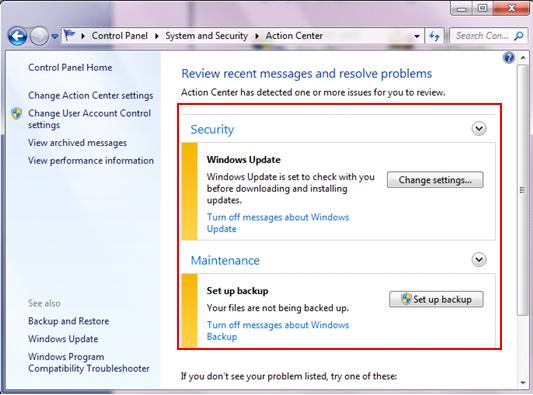The image size is (533, 395).
Task: Click 'Your files are not being backed up.' text
Action: [x=278, y=308]
